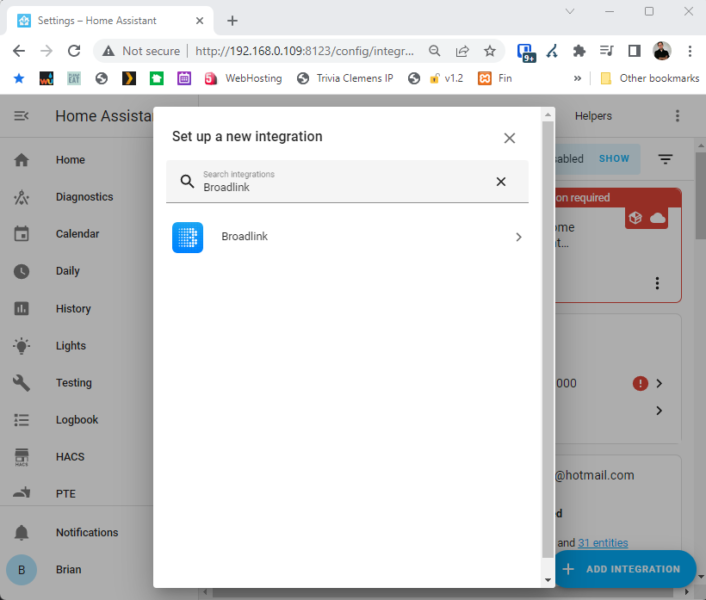Open the filter icon for integrations
This screenshot has width=706, height=600.
pos(665,159)
